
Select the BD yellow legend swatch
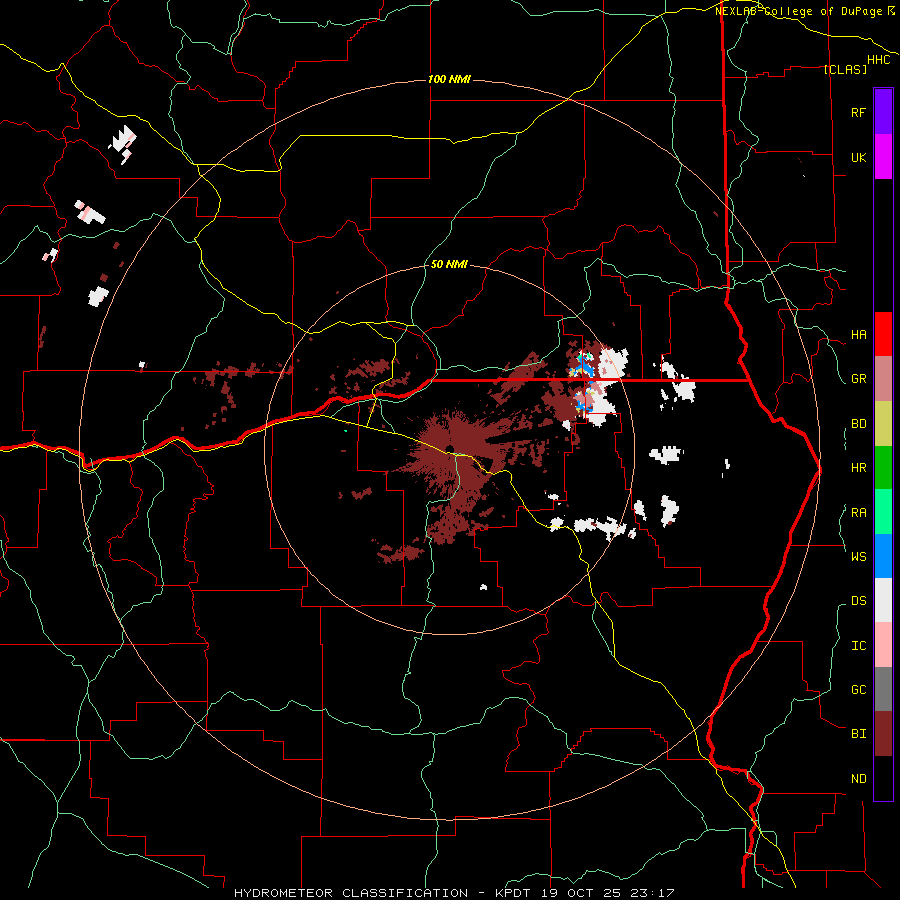[x=883, y=423]
